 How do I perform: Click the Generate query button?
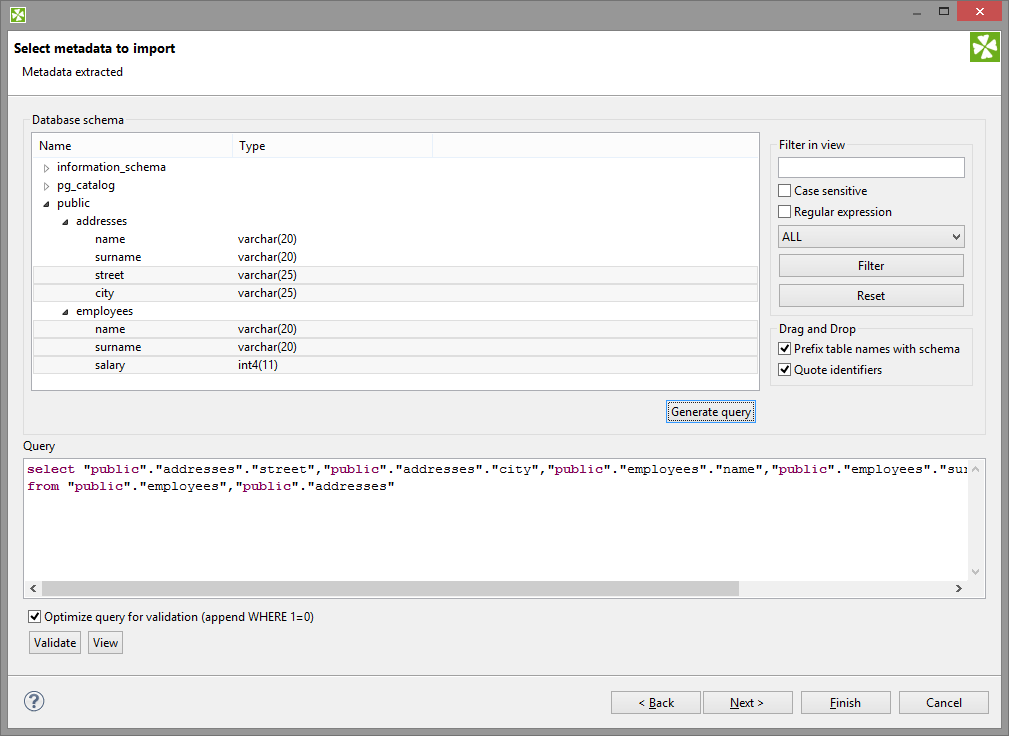(x=711, y=412)
